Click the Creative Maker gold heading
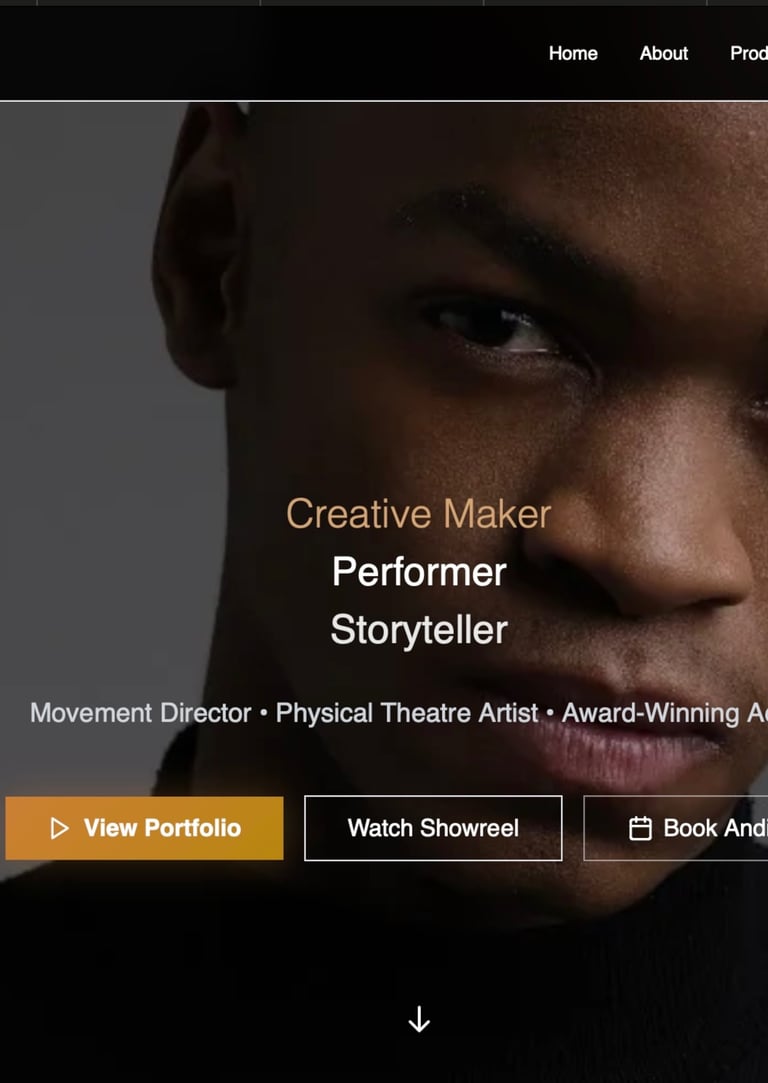 (419, 514)
